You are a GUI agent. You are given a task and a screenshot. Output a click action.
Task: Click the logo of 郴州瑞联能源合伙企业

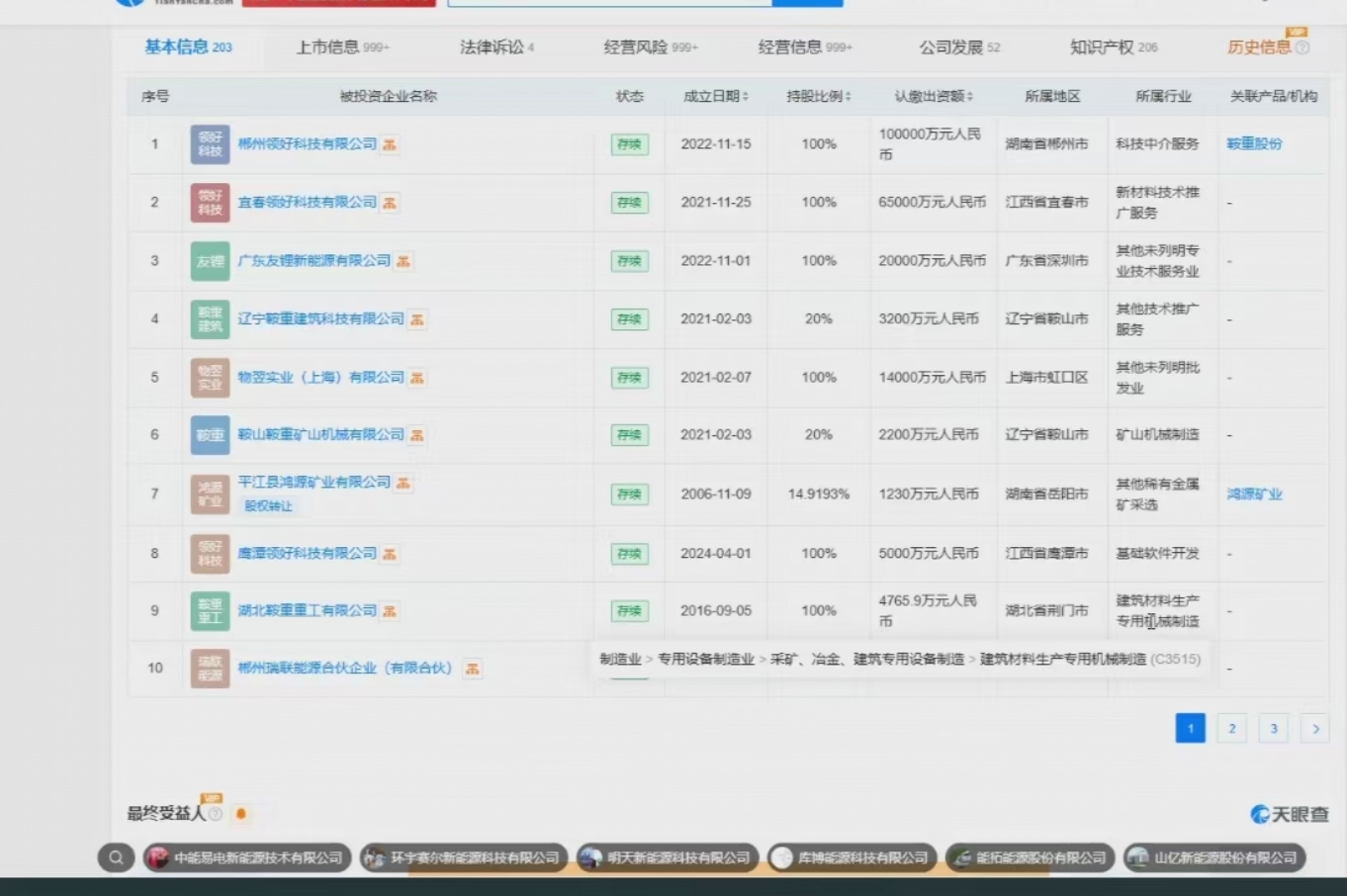pyautogui.click(x=210, y=669)
